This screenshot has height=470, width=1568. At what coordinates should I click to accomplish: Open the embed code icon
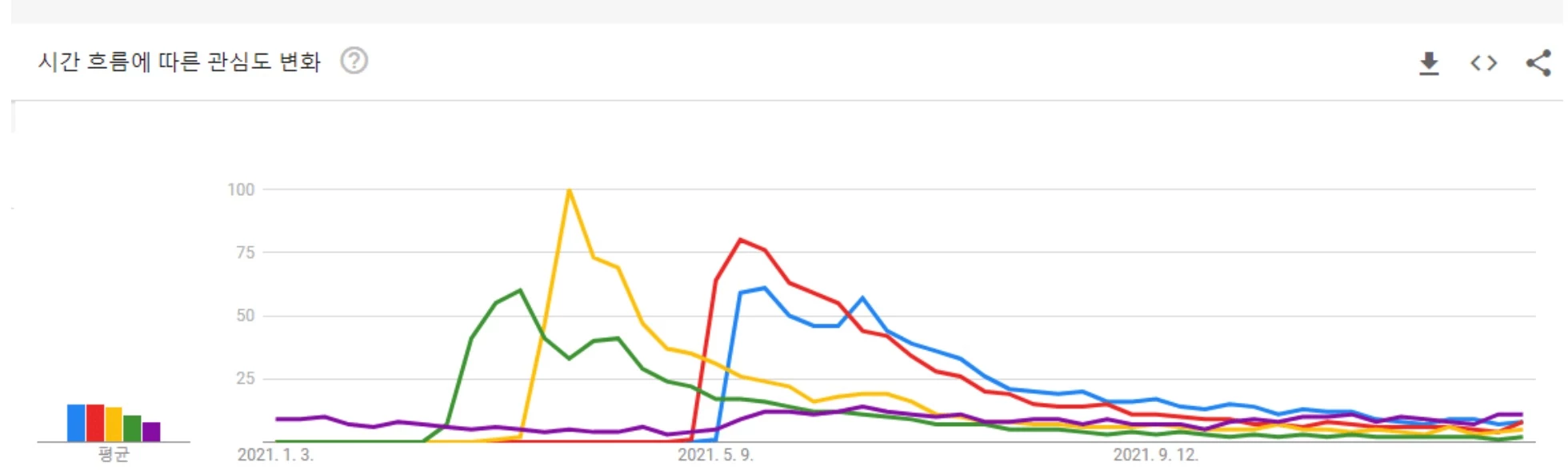(1483, 63)
